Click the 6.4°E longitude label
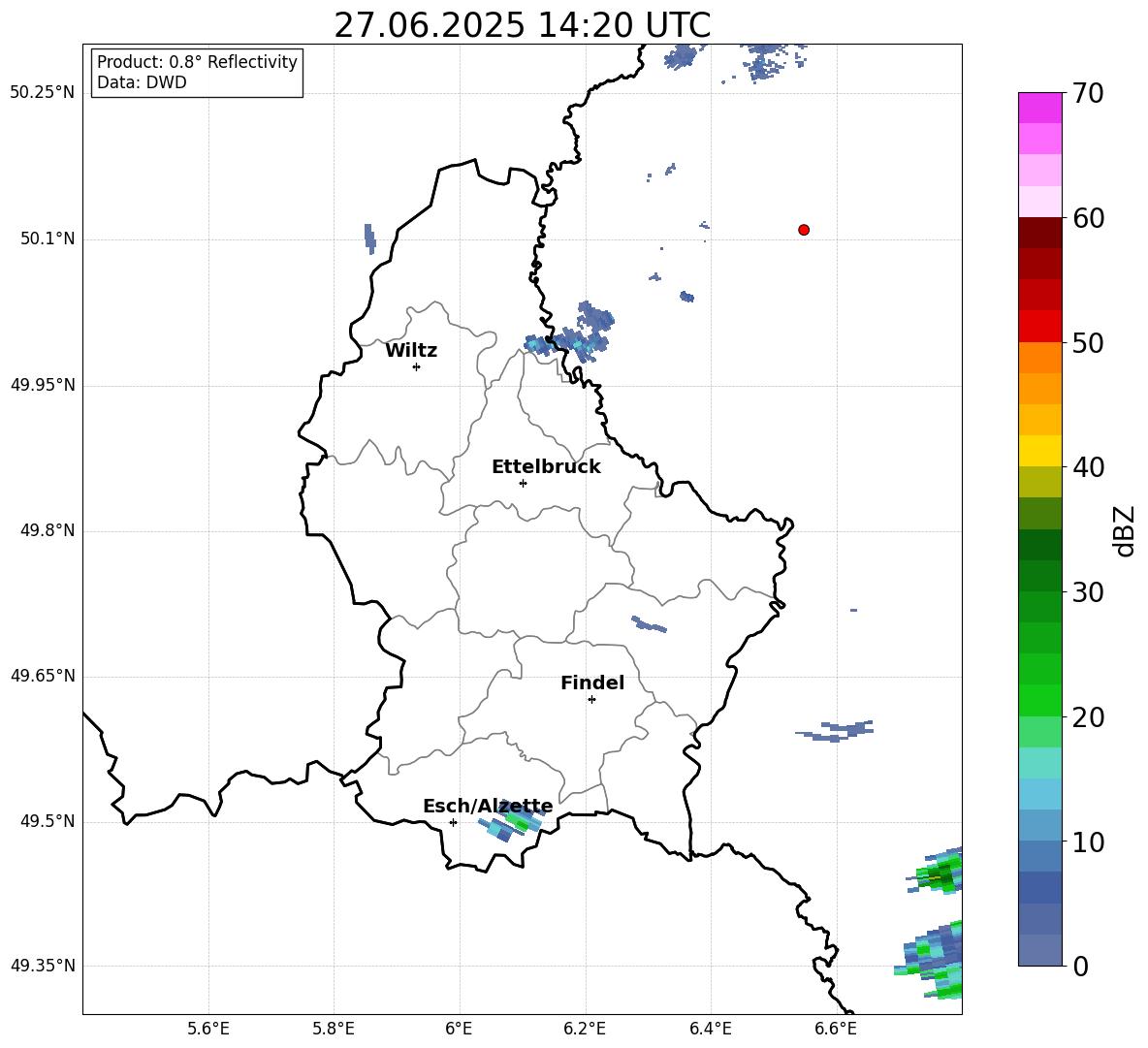 (710, 1029)
